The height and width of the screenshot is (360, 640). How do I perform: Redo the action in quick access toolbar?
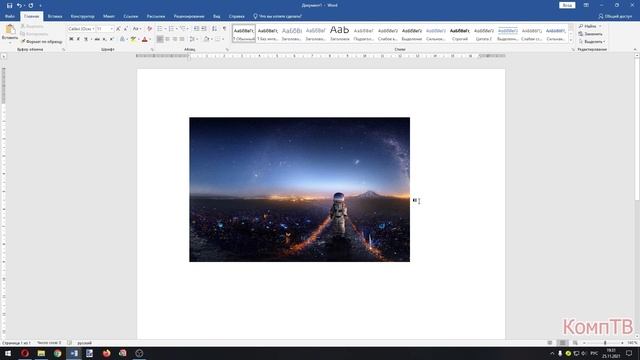tap(31, 5)
